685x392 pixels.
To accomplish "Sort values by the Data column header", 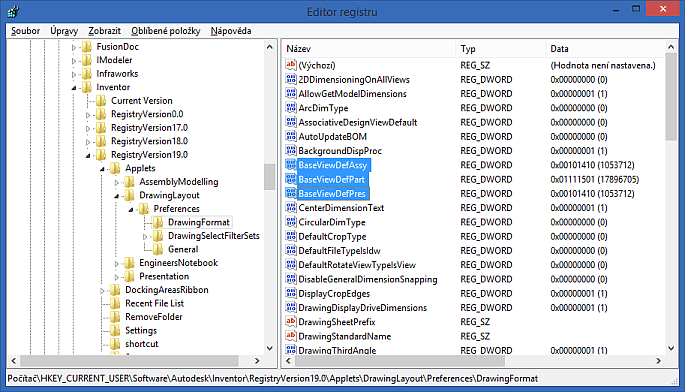I will pos(605,49).
